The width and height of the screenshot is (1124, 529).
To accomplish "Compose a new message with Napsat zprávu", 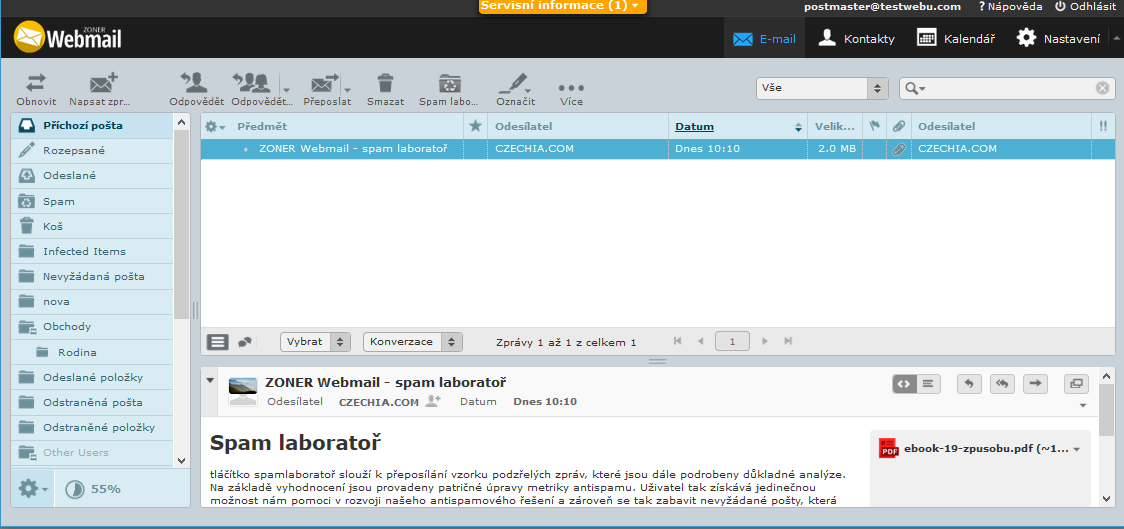I will tap(102, 84).
